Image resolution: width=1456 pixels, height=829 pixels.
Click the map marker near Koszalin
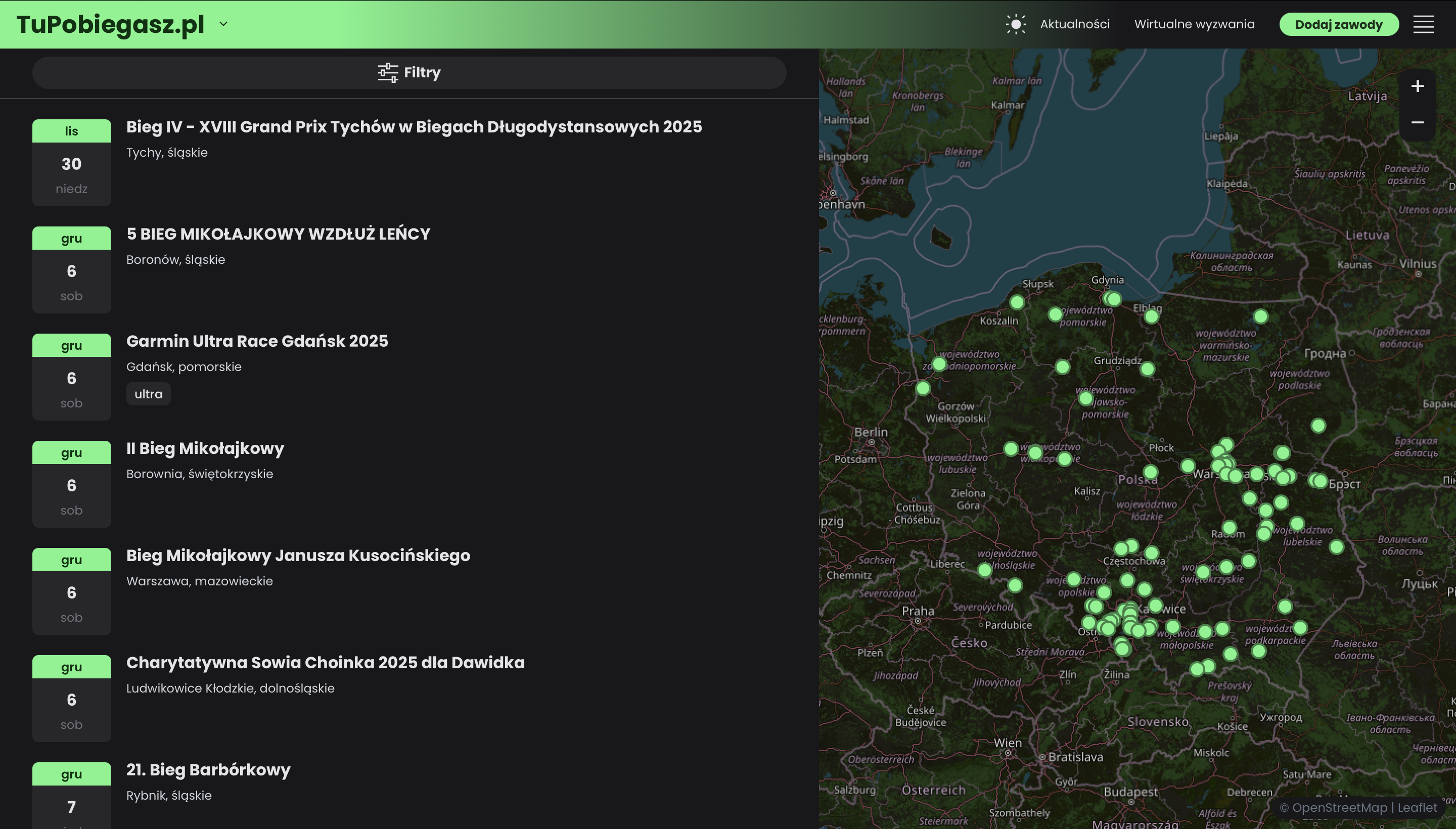pyautogui.click(x=1017, y=302)
